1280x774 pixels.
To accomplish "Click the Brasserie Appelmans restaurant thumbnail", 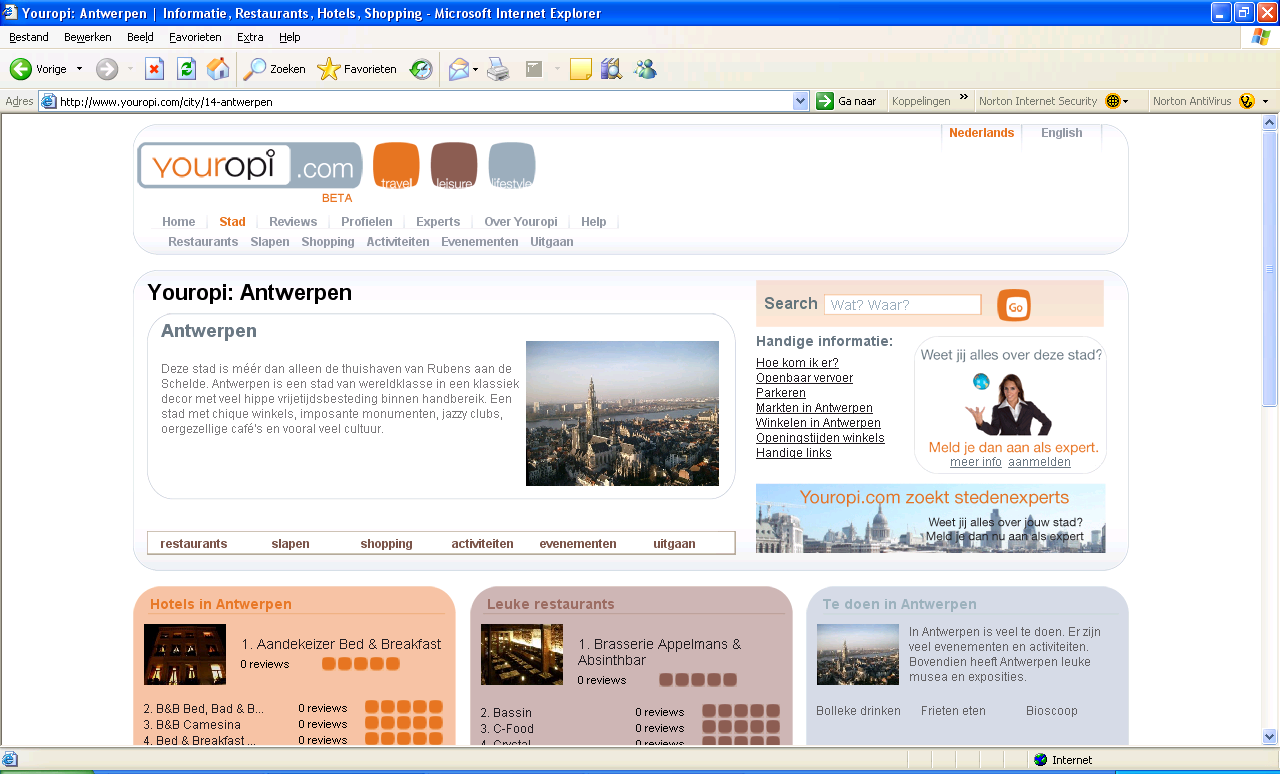I will 522,655.
